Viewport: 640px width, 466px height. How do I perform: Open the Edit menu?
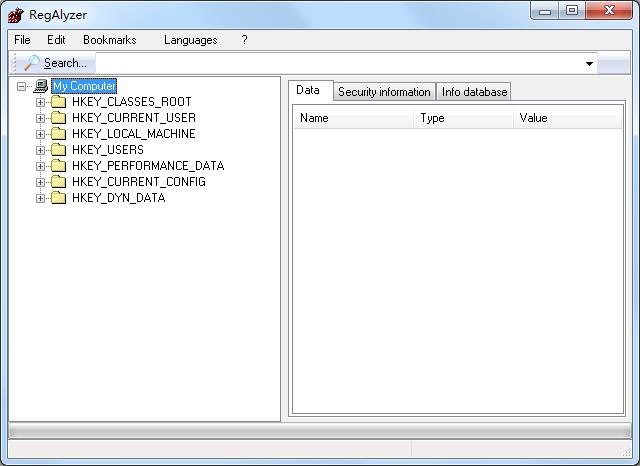click(56, 40)
